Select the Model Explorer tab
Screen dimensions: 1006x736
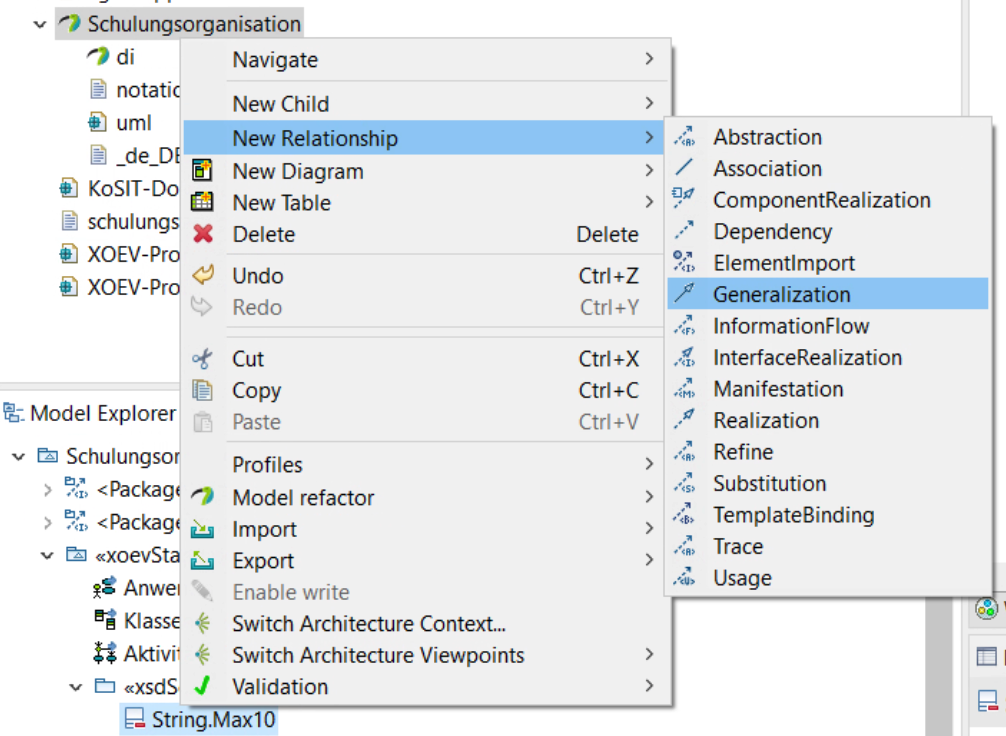coord(90,413)
